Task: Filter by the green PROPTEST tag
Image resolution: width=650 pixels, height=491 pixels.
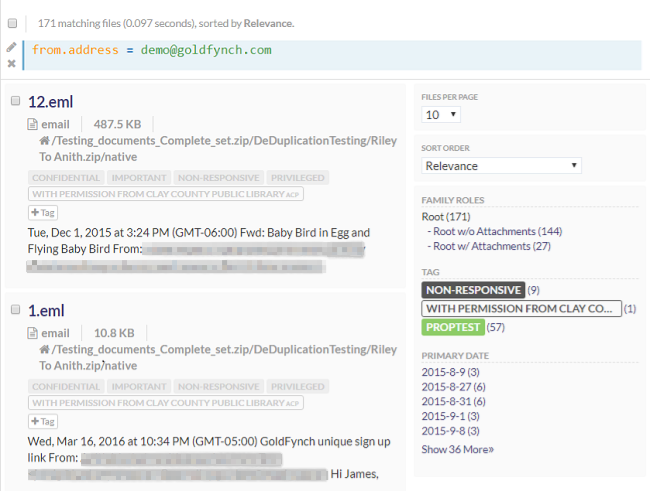Action: coord(453,327)
